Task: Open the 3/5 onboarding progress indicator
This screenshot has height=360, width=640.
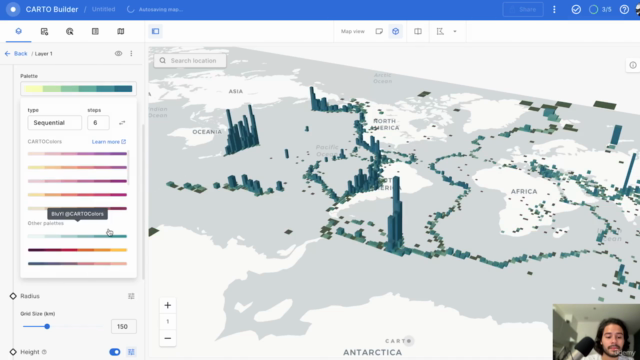Action: click(600, 9)
